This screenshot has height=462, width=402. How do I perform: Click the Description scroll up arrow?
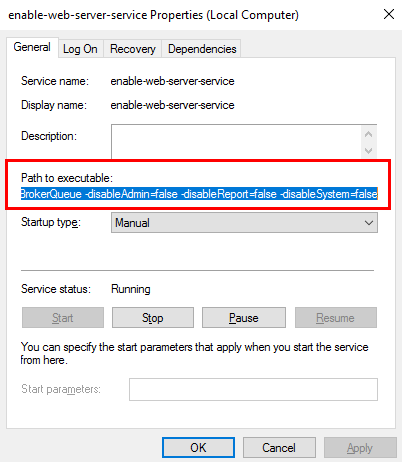(369, 134)
